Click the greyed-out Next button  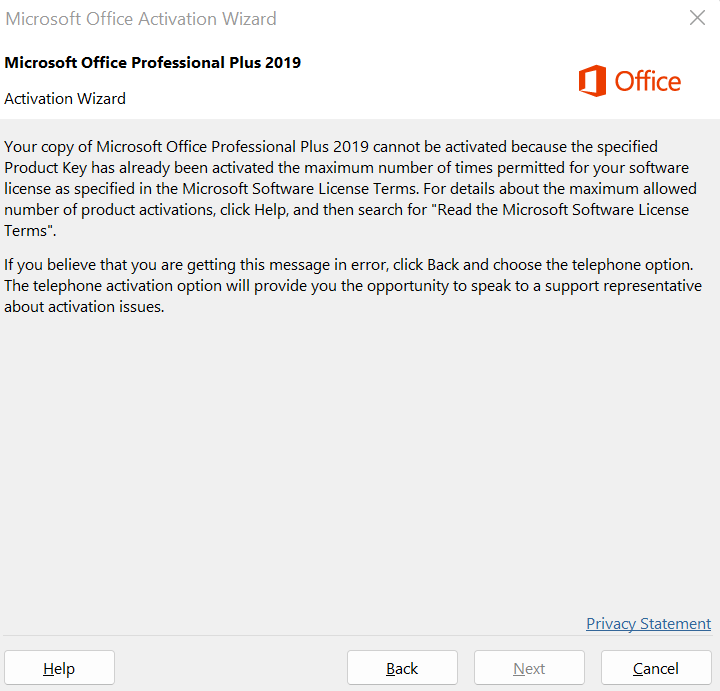click(529, 668)
